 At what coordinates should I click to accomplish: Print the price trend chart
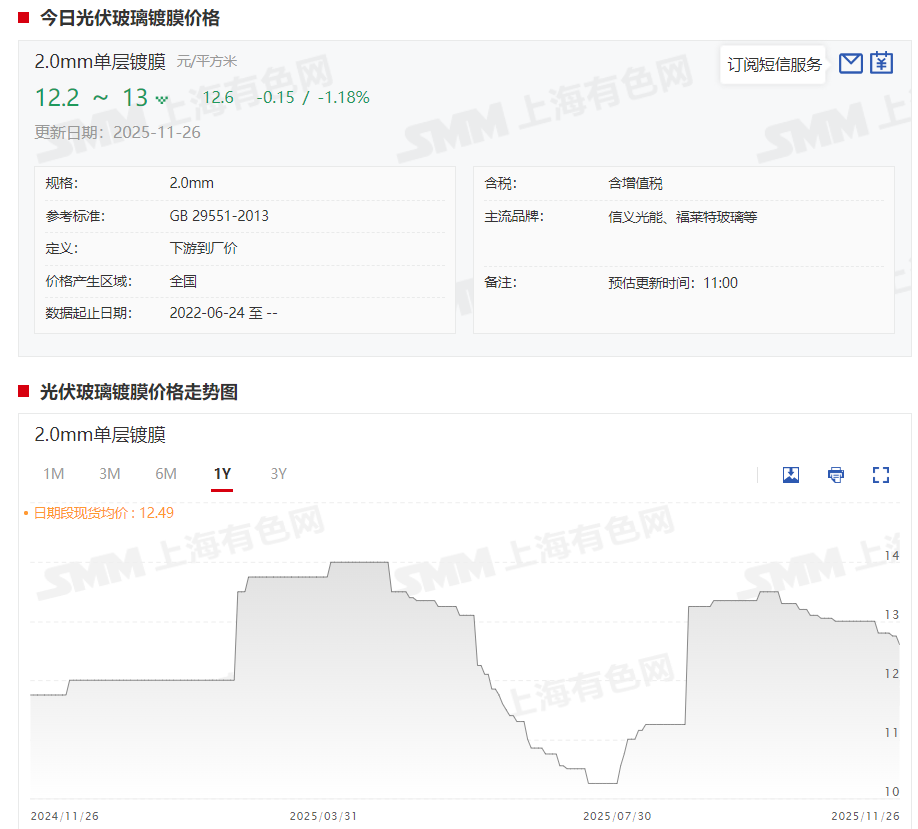[x=836, y=475]
